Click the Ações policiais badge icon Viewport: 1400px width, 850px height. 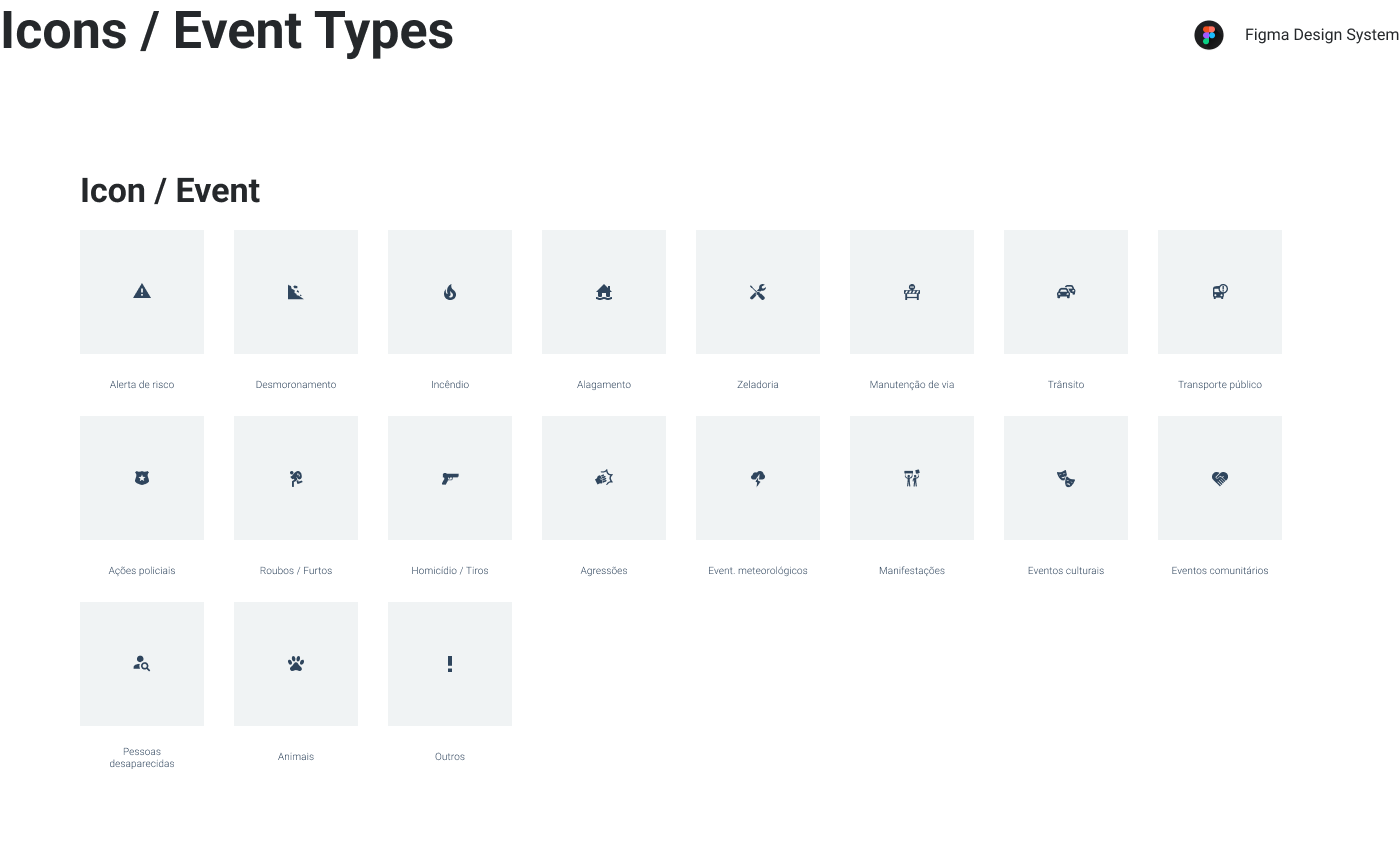point(142,478)
